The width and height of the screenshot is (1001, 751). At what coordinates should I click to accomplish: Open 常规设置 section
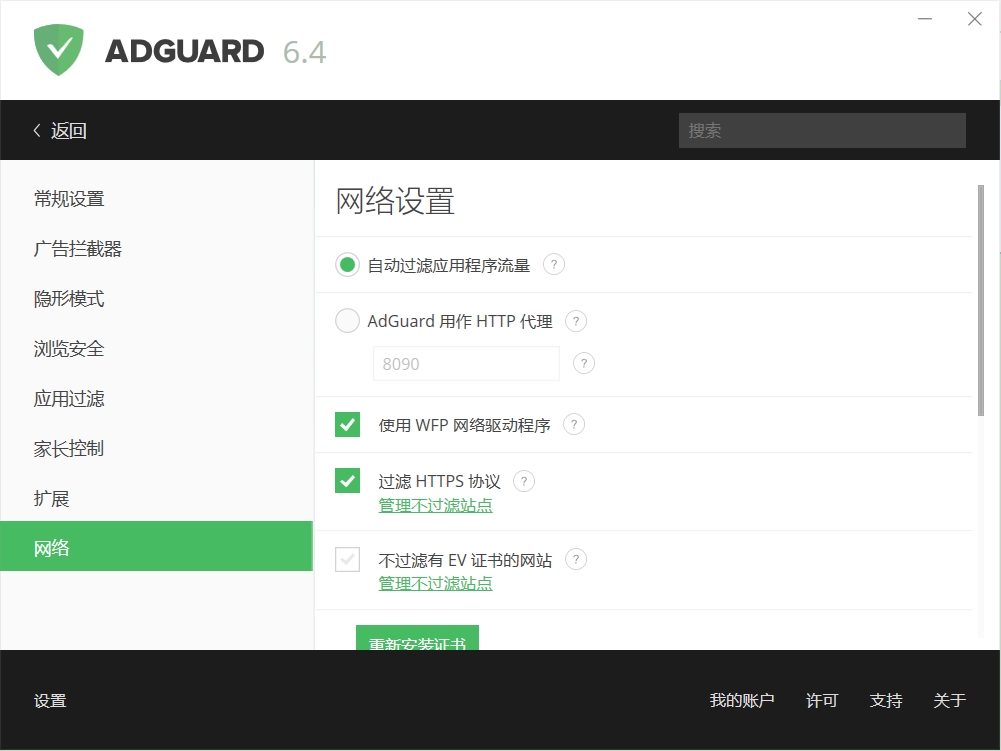[156, 199]
